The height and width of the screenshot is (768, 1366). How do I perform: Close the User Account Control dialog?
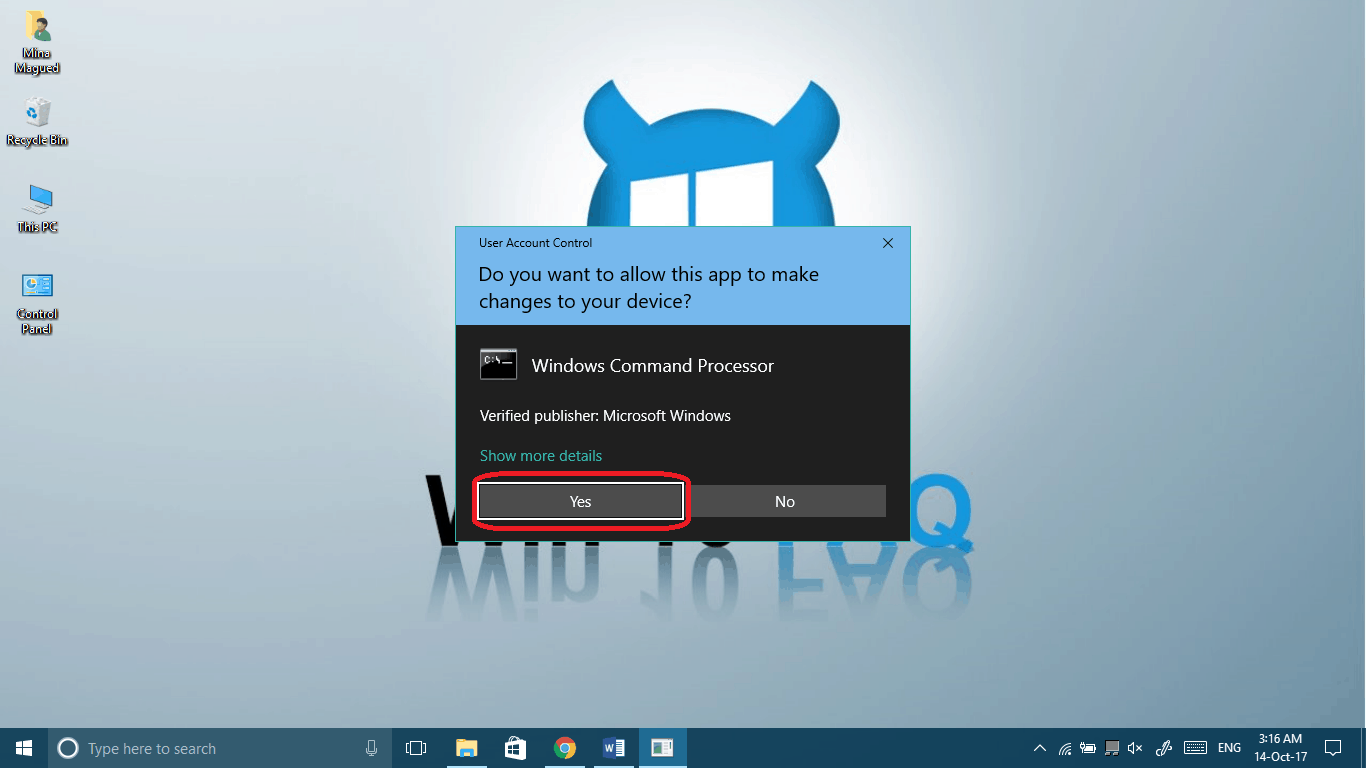pos(887,243)
